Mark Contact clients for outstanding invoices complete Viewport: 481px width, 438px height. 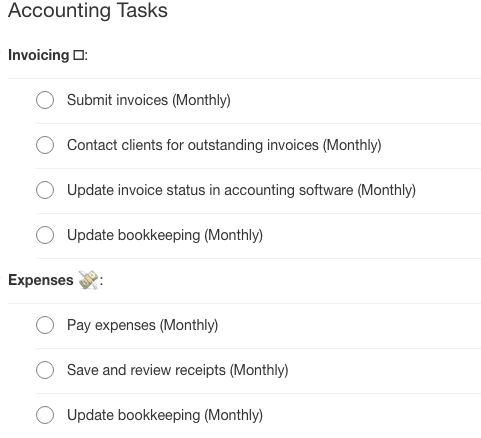pyautogui.click(x=45, y=145)
